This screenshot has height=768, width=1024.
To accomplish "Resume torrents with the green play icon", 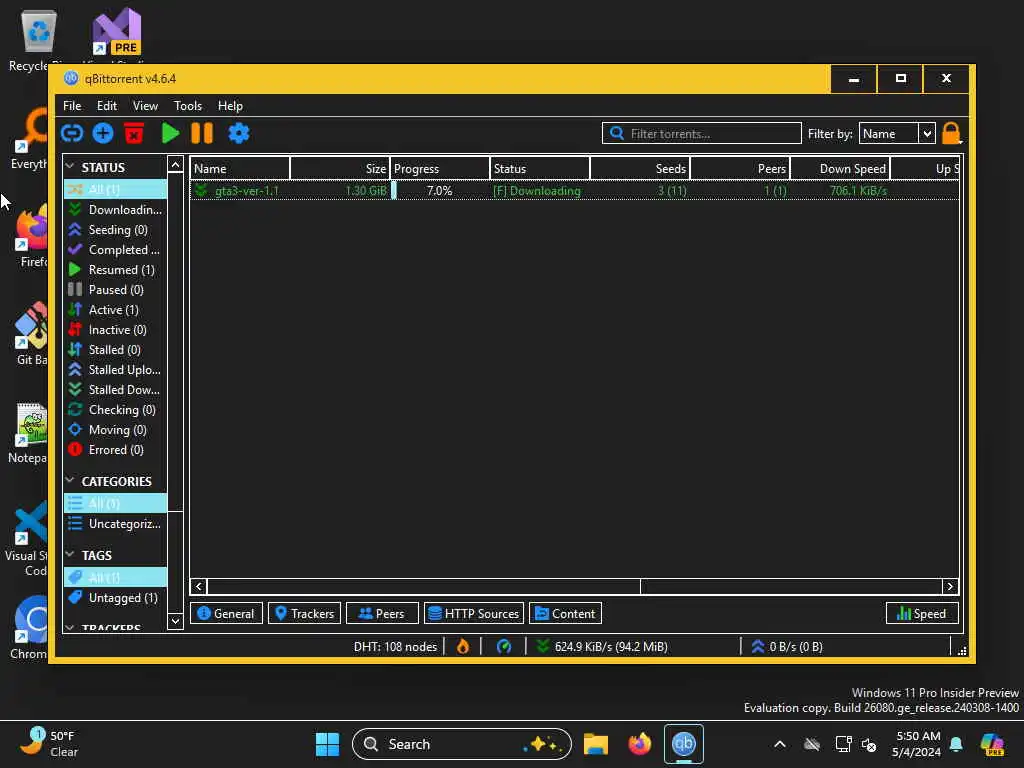I will pyautogui.click(x=170, y=133).
